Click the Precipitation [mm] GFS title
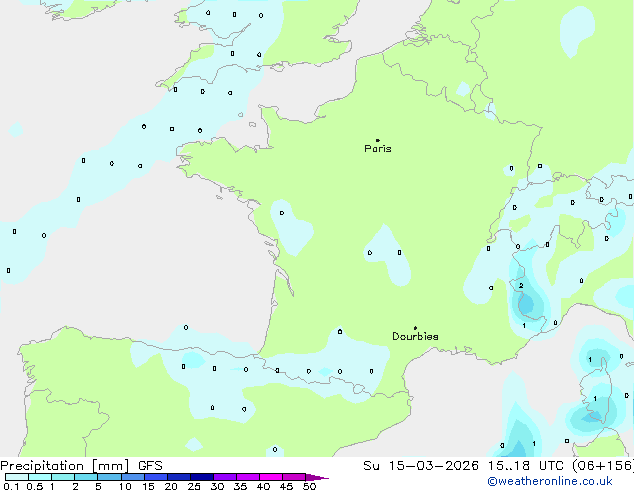This screenshot has height=490, width=634. (x=81, y=466)
